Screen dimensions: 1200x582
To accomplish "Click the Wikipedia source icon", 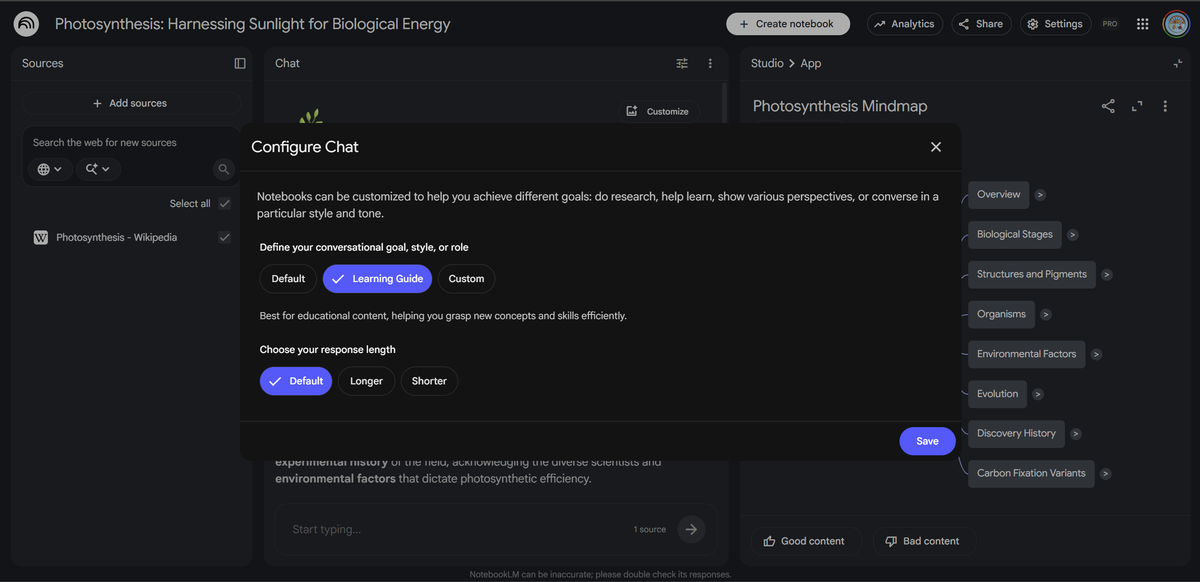I will click(x=41, y=238).
